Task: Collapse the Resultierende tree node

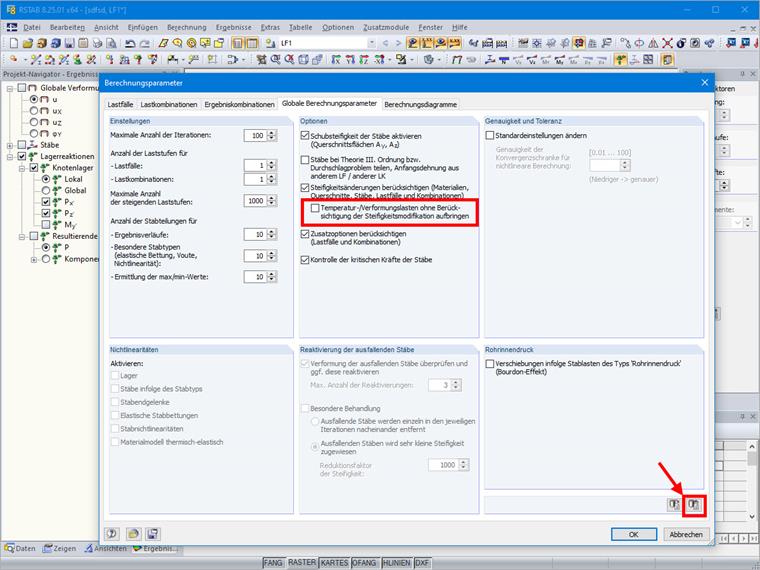Action: [x=22, y=236]
